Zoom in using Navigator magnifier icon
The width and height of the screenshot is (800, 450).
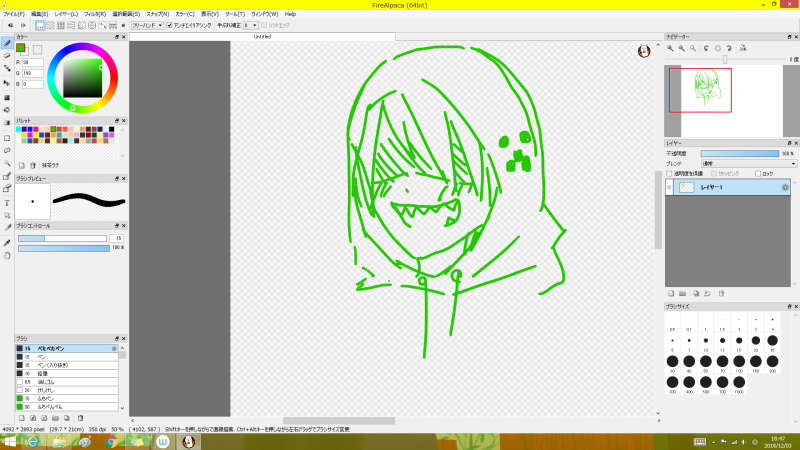pyautogui.click(x=670, y=48)
